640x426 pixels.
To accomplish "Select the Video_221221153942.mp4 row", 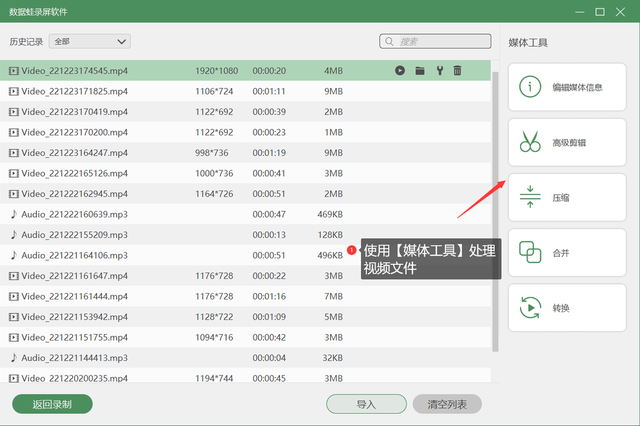I will 245,317.
